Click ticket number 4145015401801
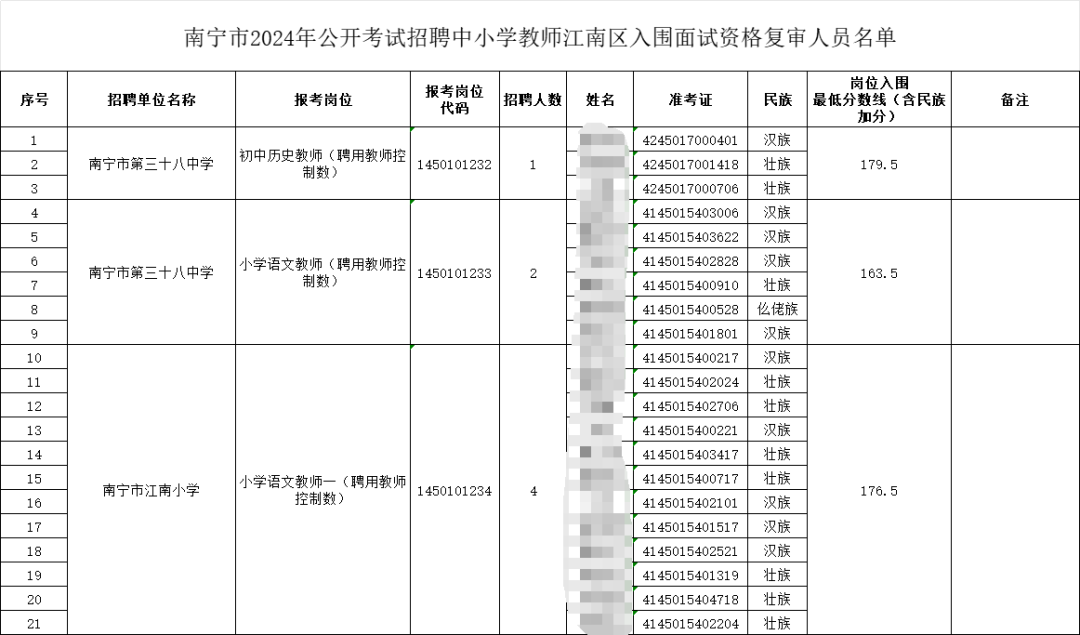The height and width of the screenshot is (635, 1080). click(691, 333)
